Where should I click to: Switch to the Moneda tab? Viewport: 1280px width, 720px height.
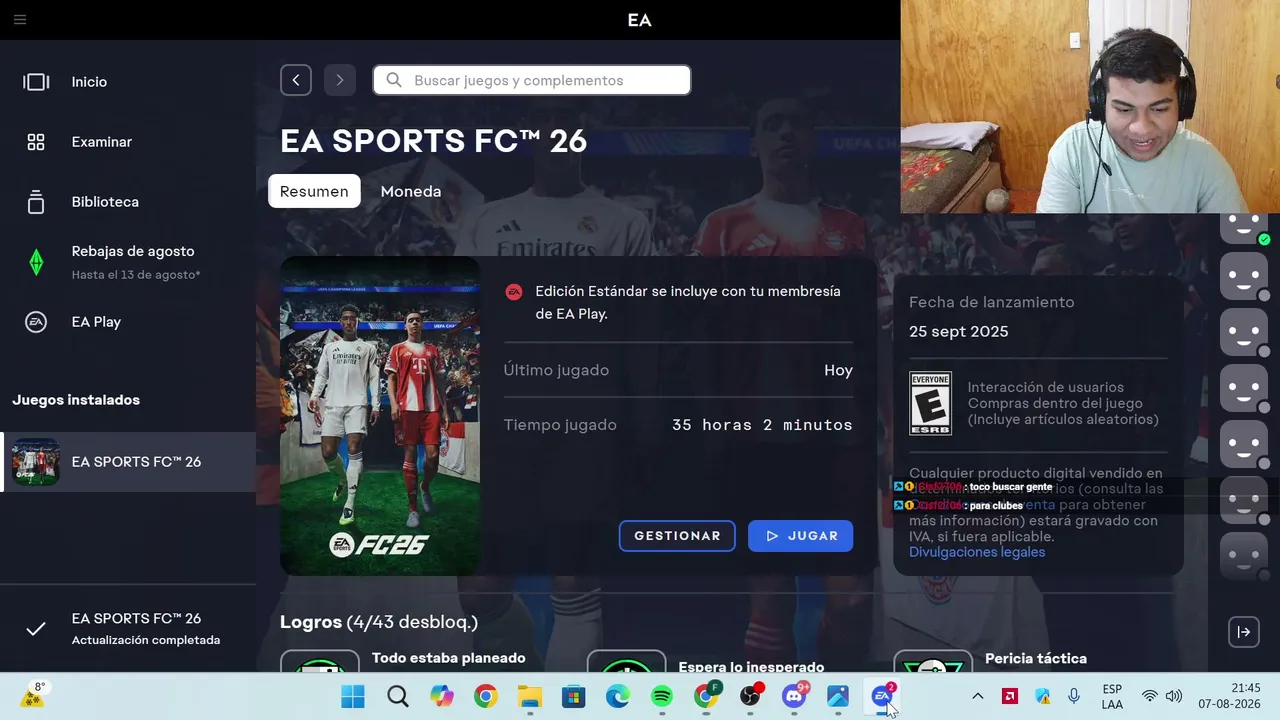coord(411,191)
